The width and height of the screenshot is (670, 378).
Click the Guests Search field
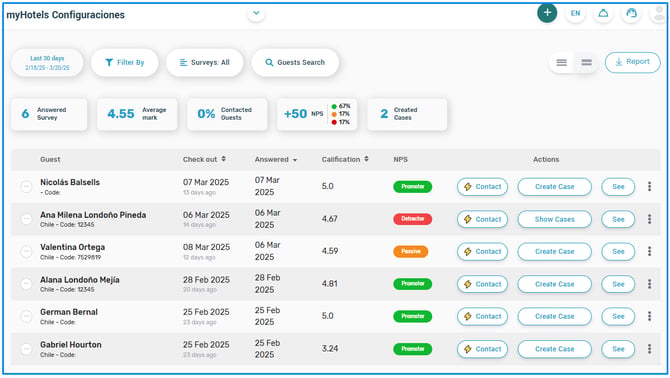(x=295, y=63)
